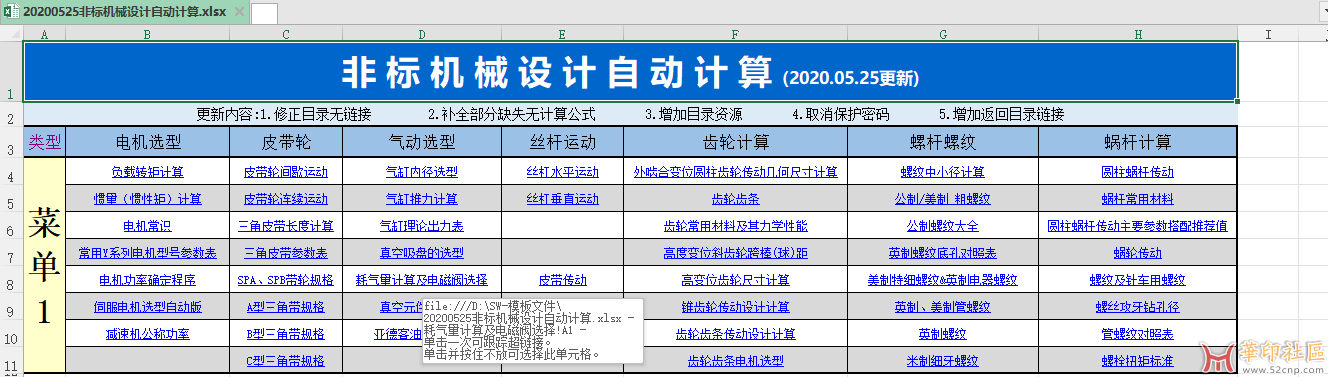The image size is (1328, 377).
Task: Click the 电机选型 category header cell
Action: [147, 141]
